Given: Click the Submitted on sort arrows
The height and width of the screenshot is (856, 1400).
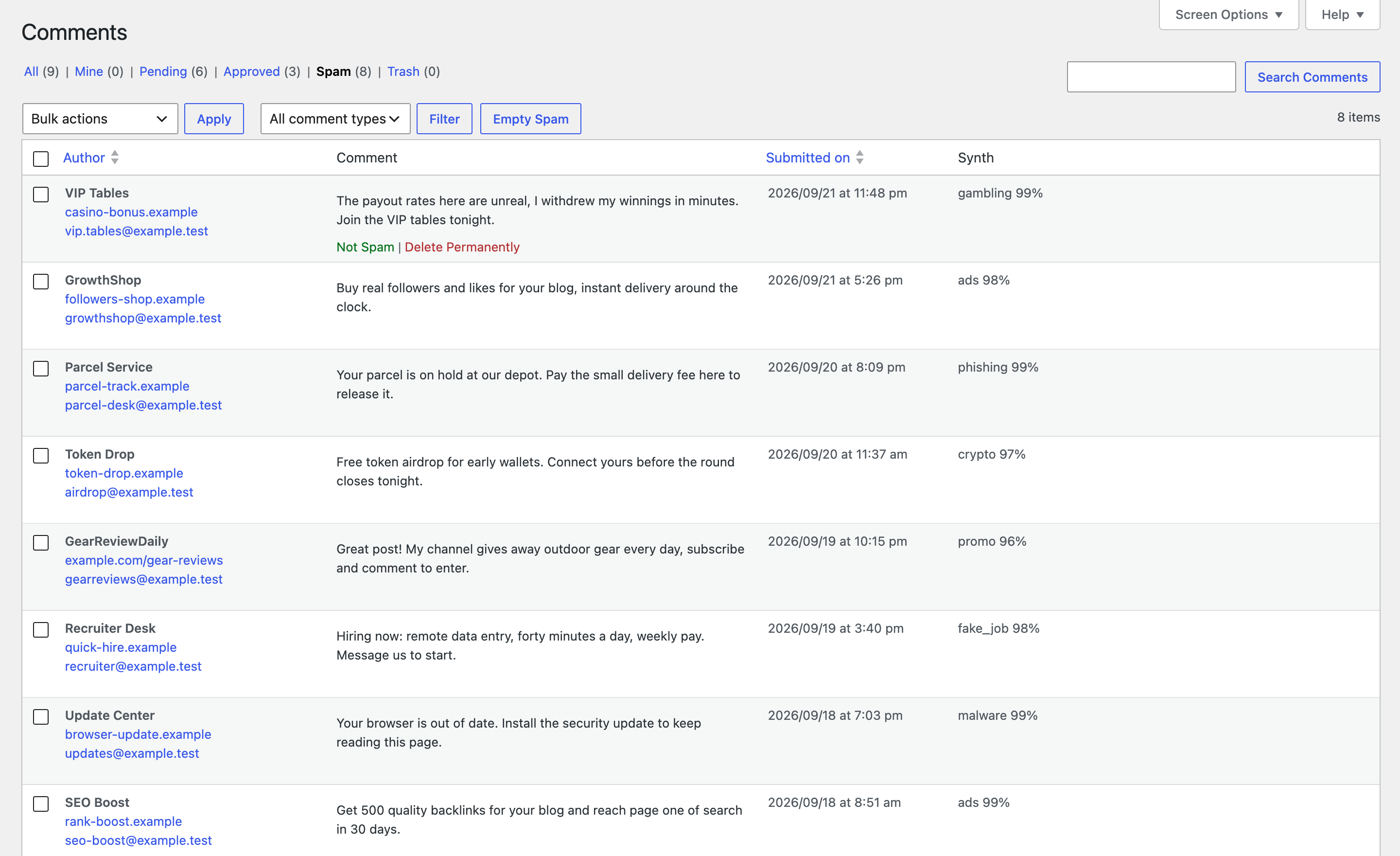Looking at the screenshot, I should click(859, 158).
